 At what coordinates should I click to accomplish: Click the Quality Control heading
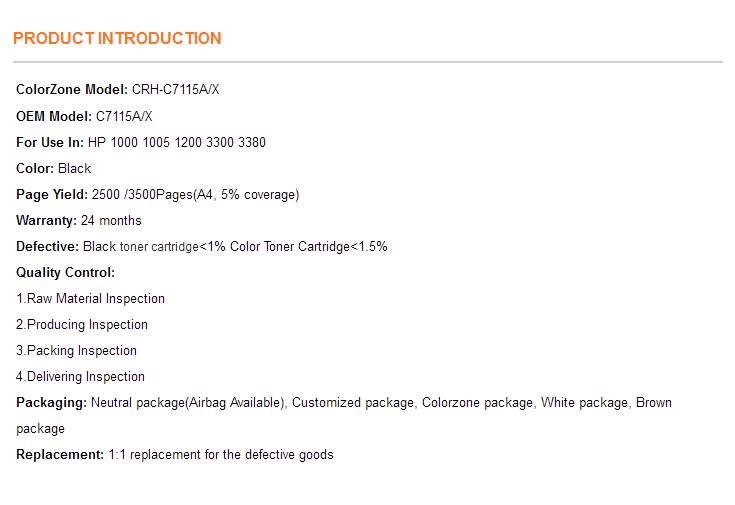coord(66,272)
